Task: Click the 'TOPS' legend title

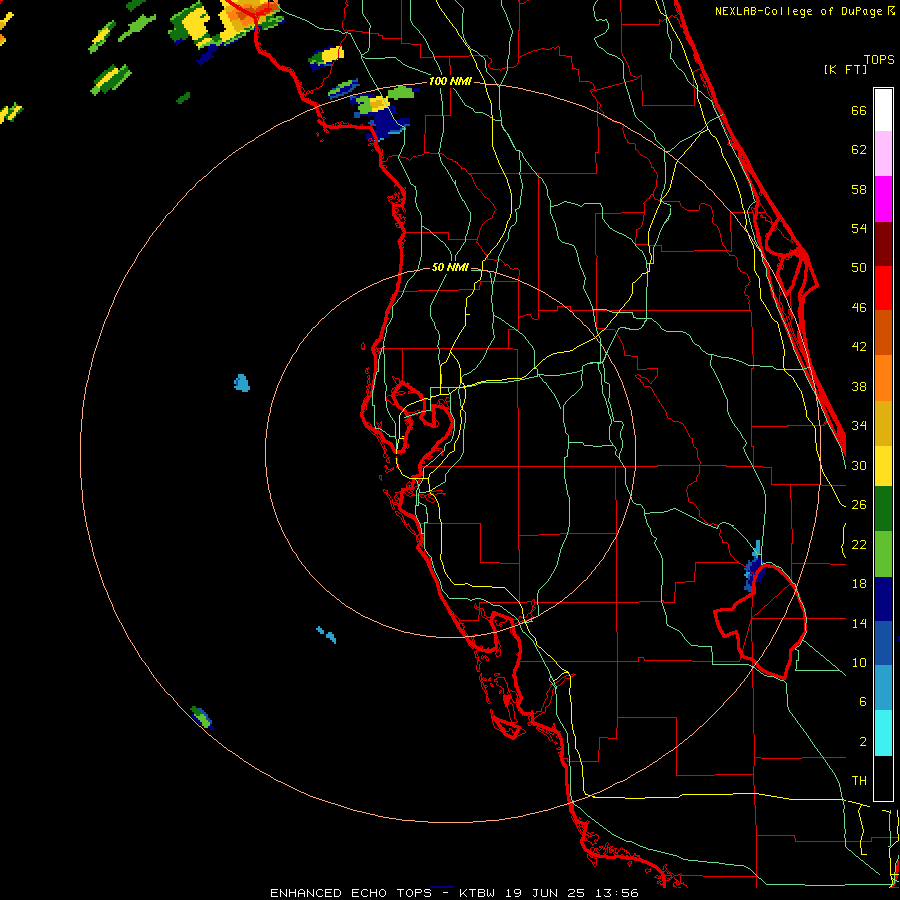Action: 879,59
